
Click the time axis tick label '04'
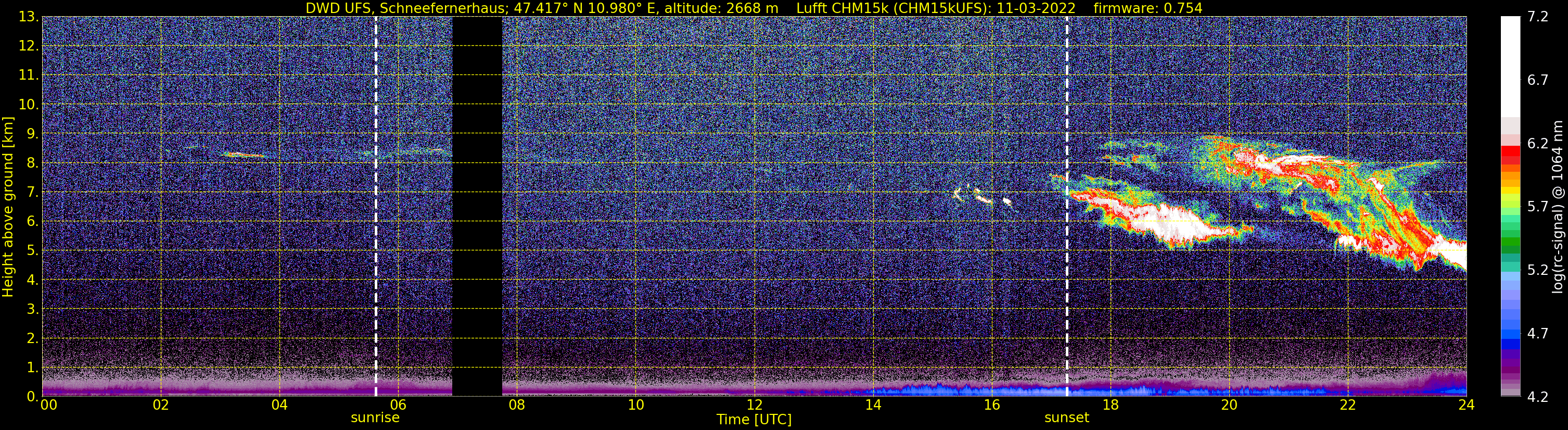pyautogui.click(x=279, y=406)
